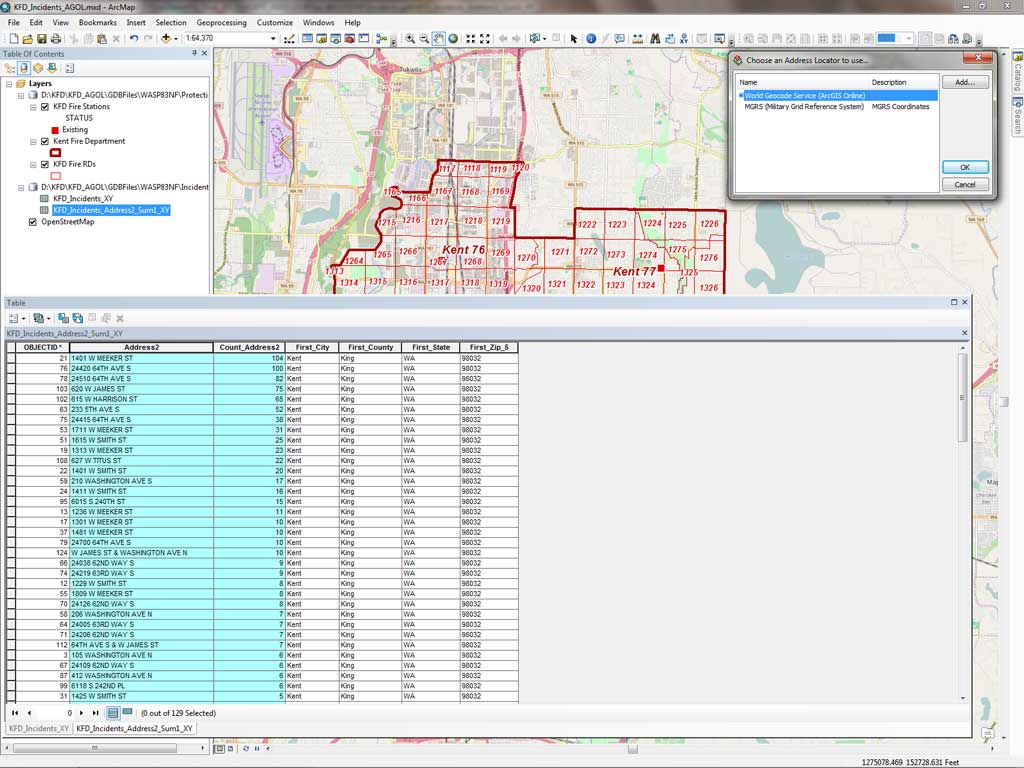Toggle the OpenStreetMap layer visibility

click(x=33, y=222)
